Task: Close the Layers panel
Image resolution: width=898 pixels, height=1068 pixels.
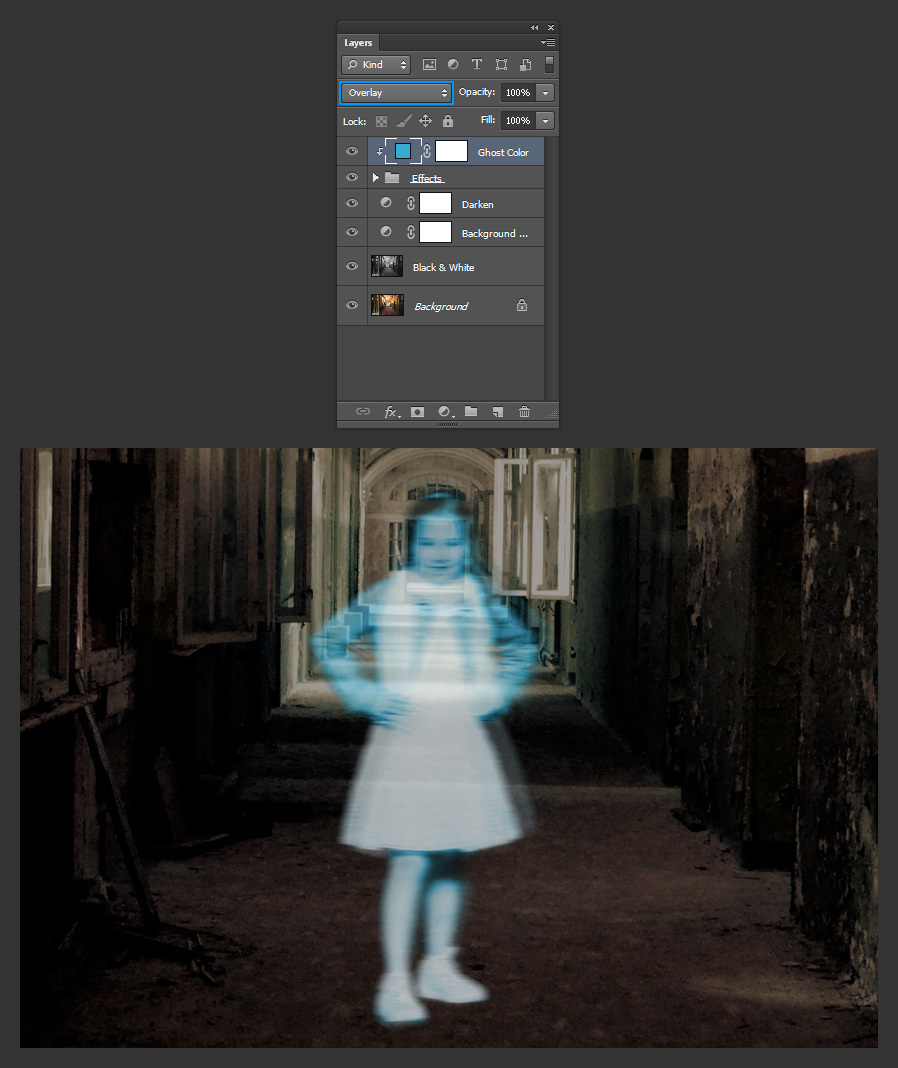Action: [x=551, y=27]
